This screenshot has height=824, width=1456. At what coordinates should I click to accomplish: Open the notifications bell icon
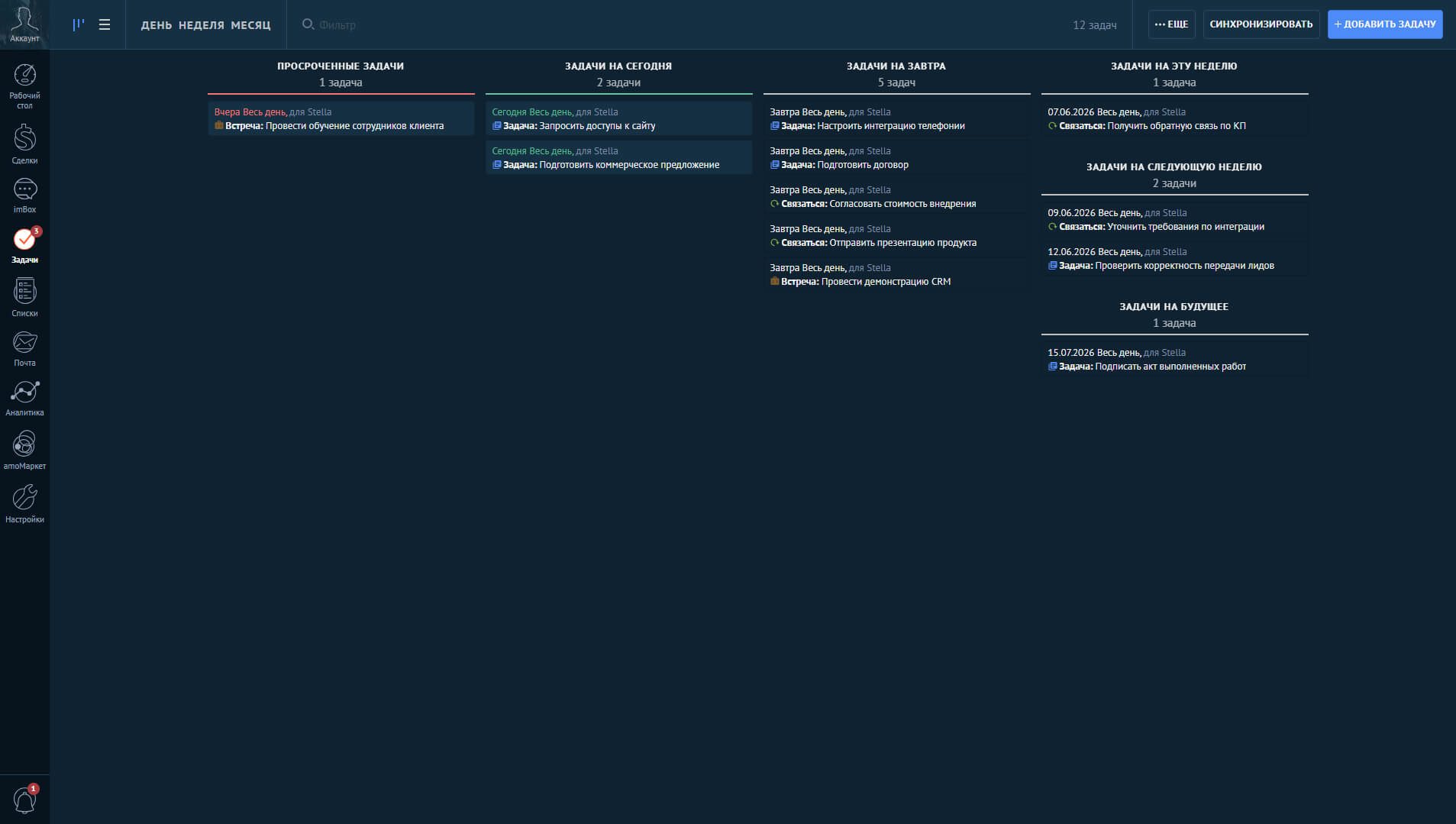click(x=24, y=800)
